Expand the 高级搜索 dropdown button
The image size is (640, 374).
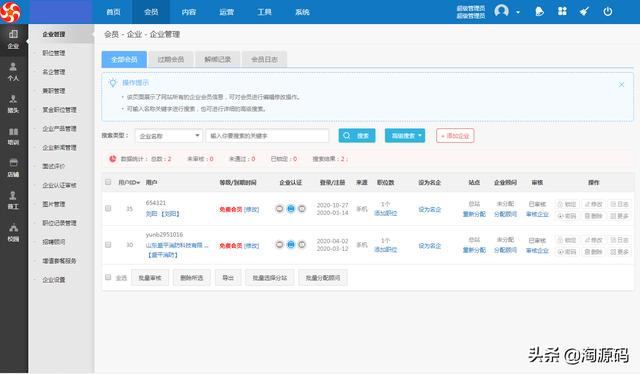click(x=405, y=136)
